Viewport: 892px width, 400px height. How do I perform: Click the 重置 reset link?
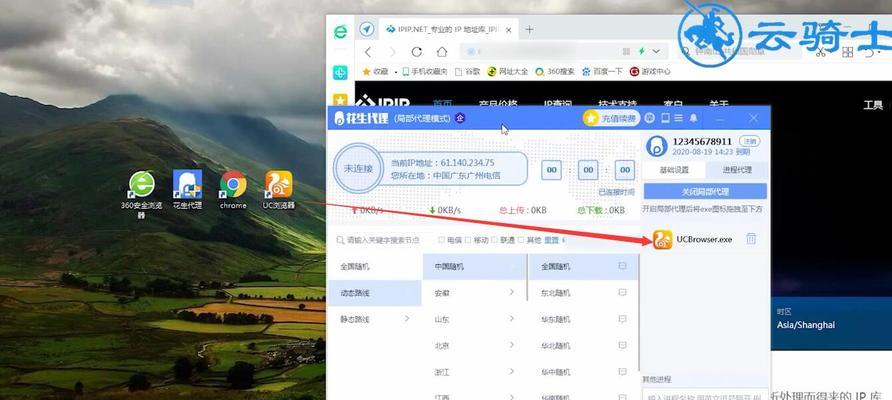(x=551, y=240)
